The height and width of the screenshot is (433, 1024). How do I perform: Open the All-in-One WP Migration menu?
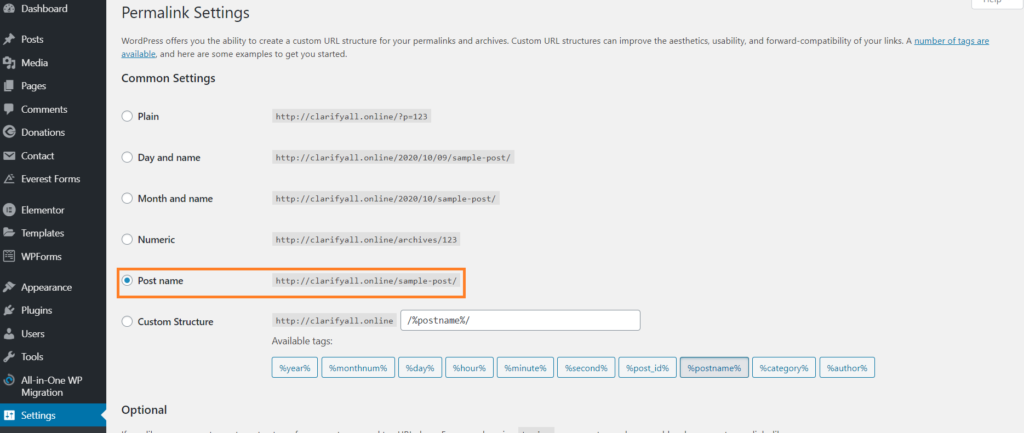coord(51,386)
